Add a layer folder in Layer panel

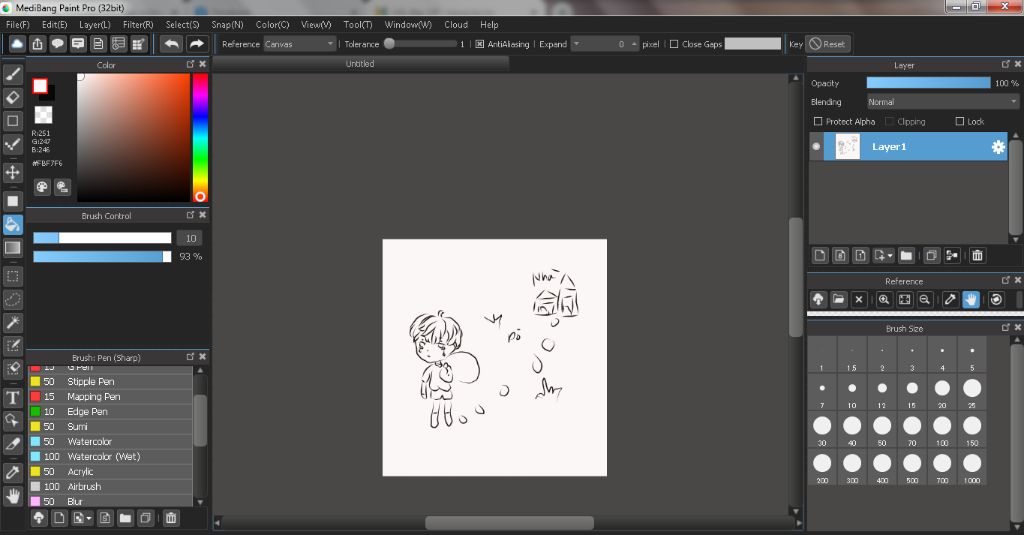(906, 255)
